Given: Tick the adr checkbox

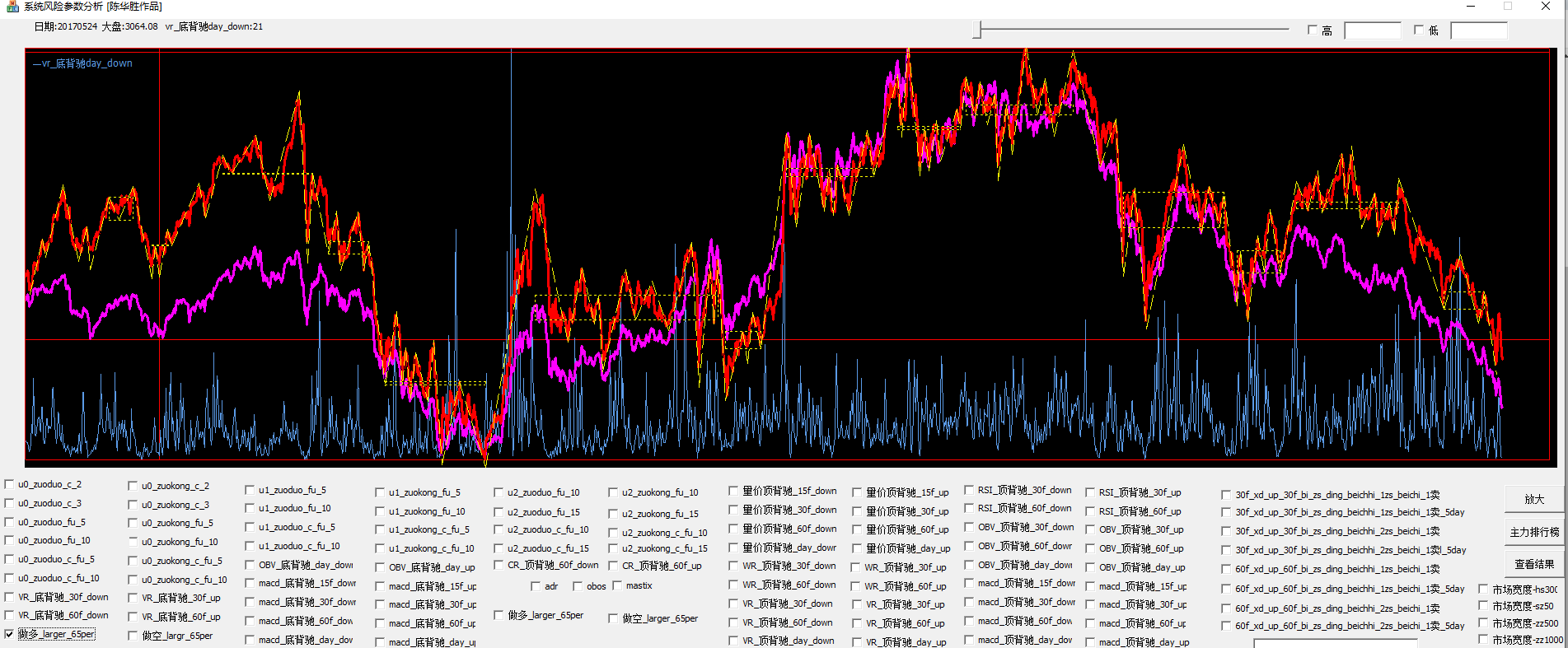Looking at the screenshot, I should [536, 586].
